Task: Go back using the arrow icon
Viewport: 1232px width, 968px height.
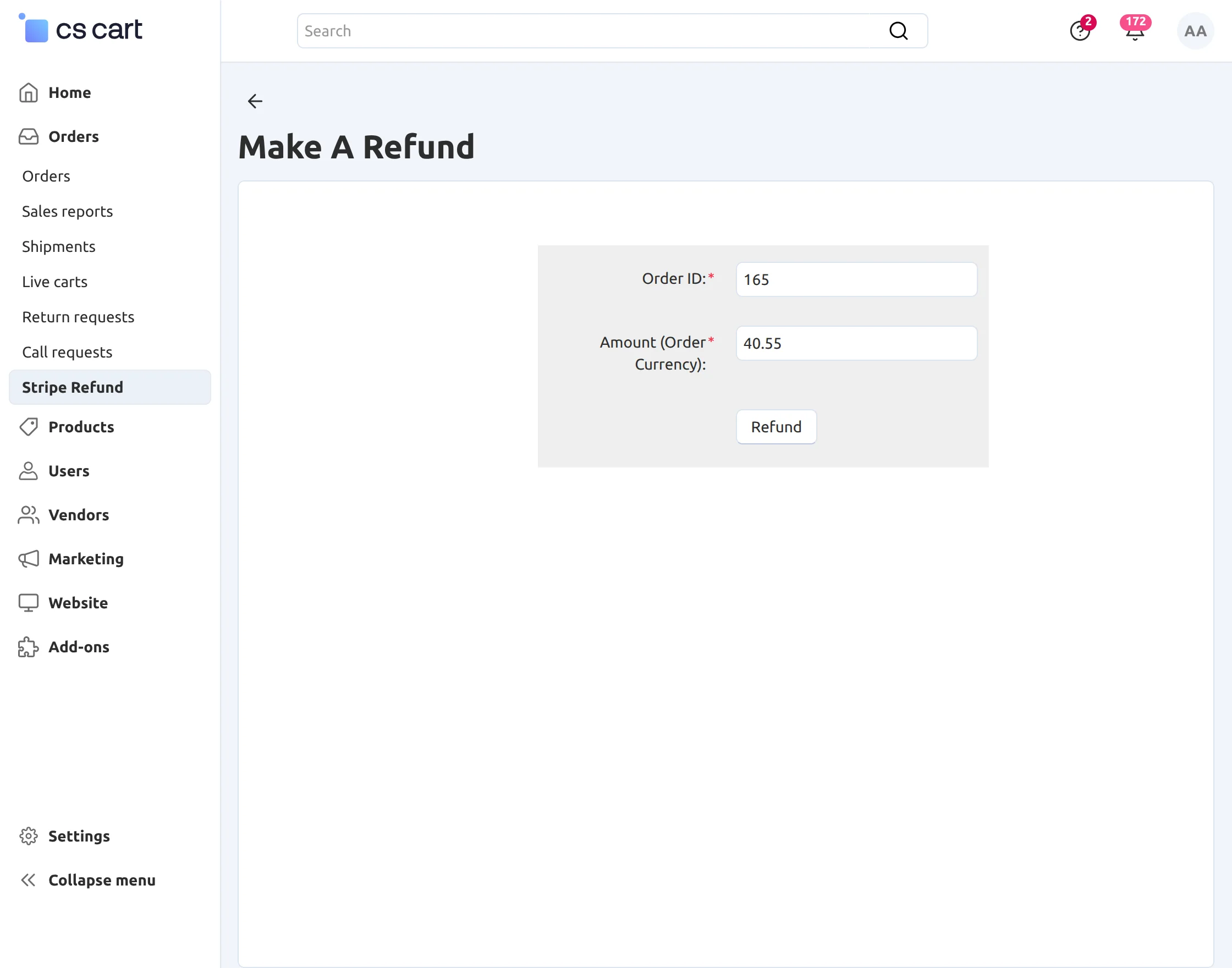Action: 255,101
